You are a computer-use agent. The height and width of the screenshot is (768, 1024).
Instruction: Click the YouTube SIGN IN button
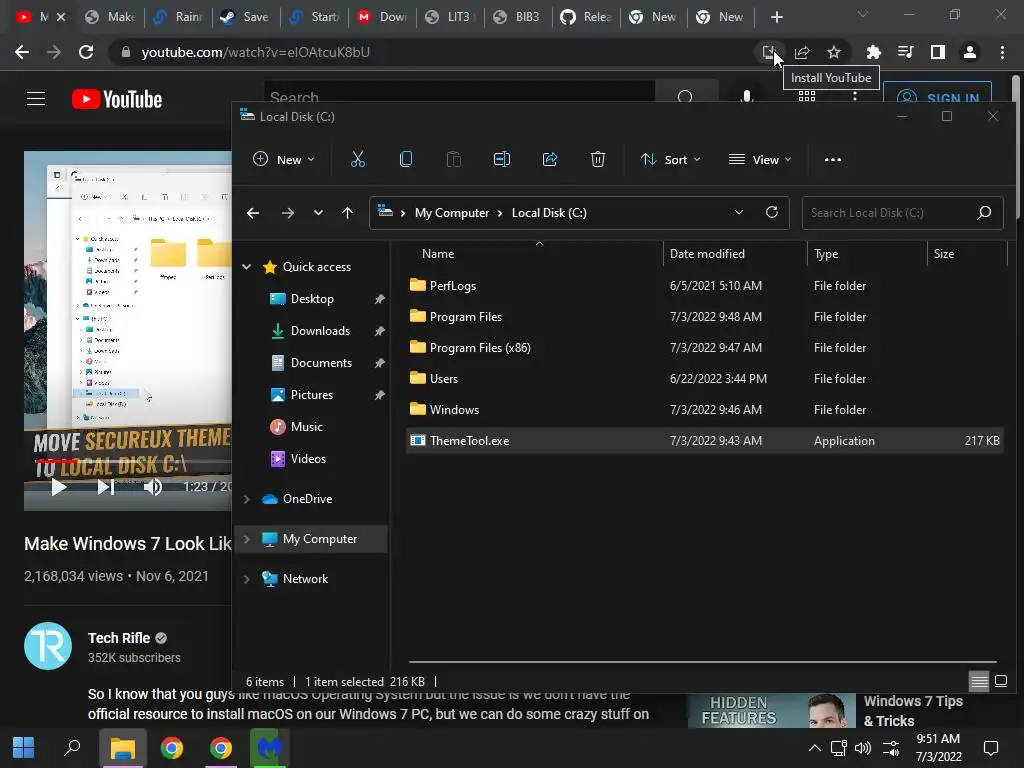point(938,98)
